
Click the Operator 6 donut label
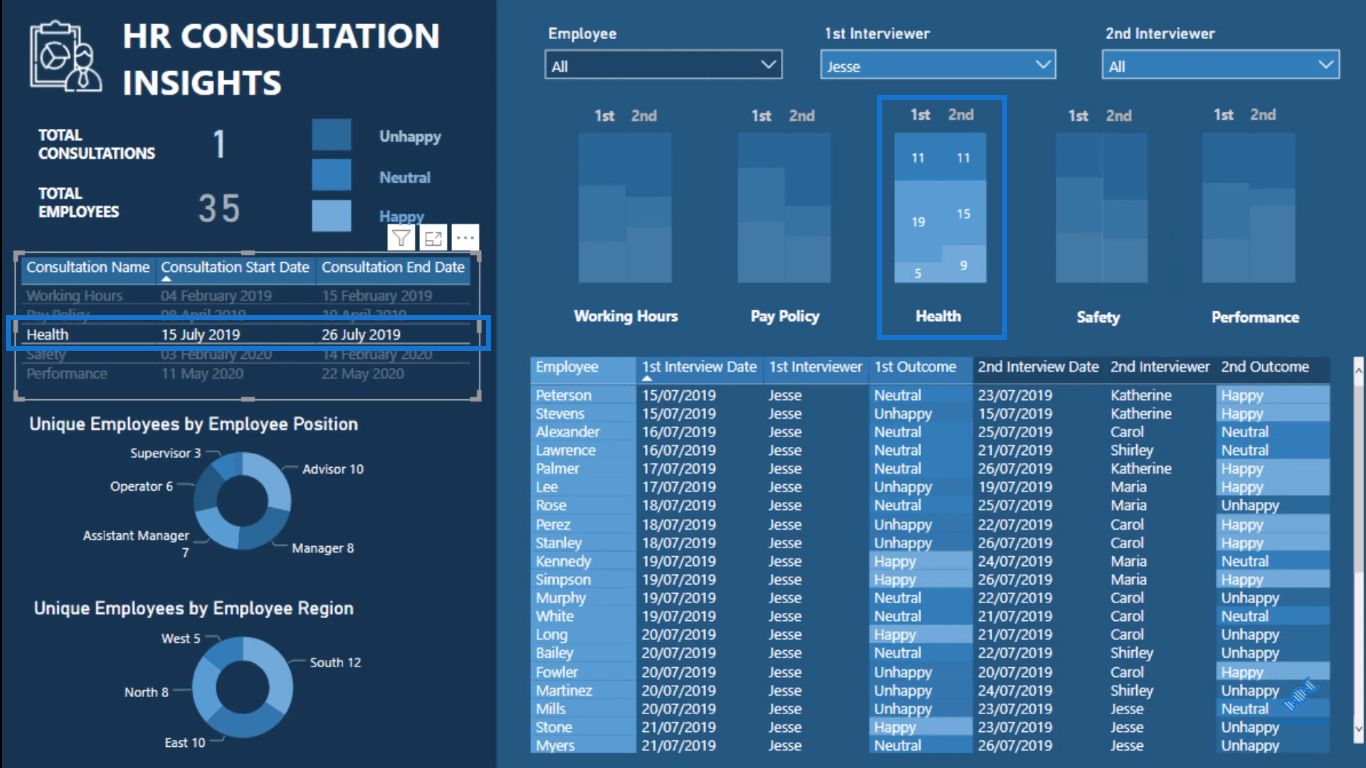tap(142, 486)
